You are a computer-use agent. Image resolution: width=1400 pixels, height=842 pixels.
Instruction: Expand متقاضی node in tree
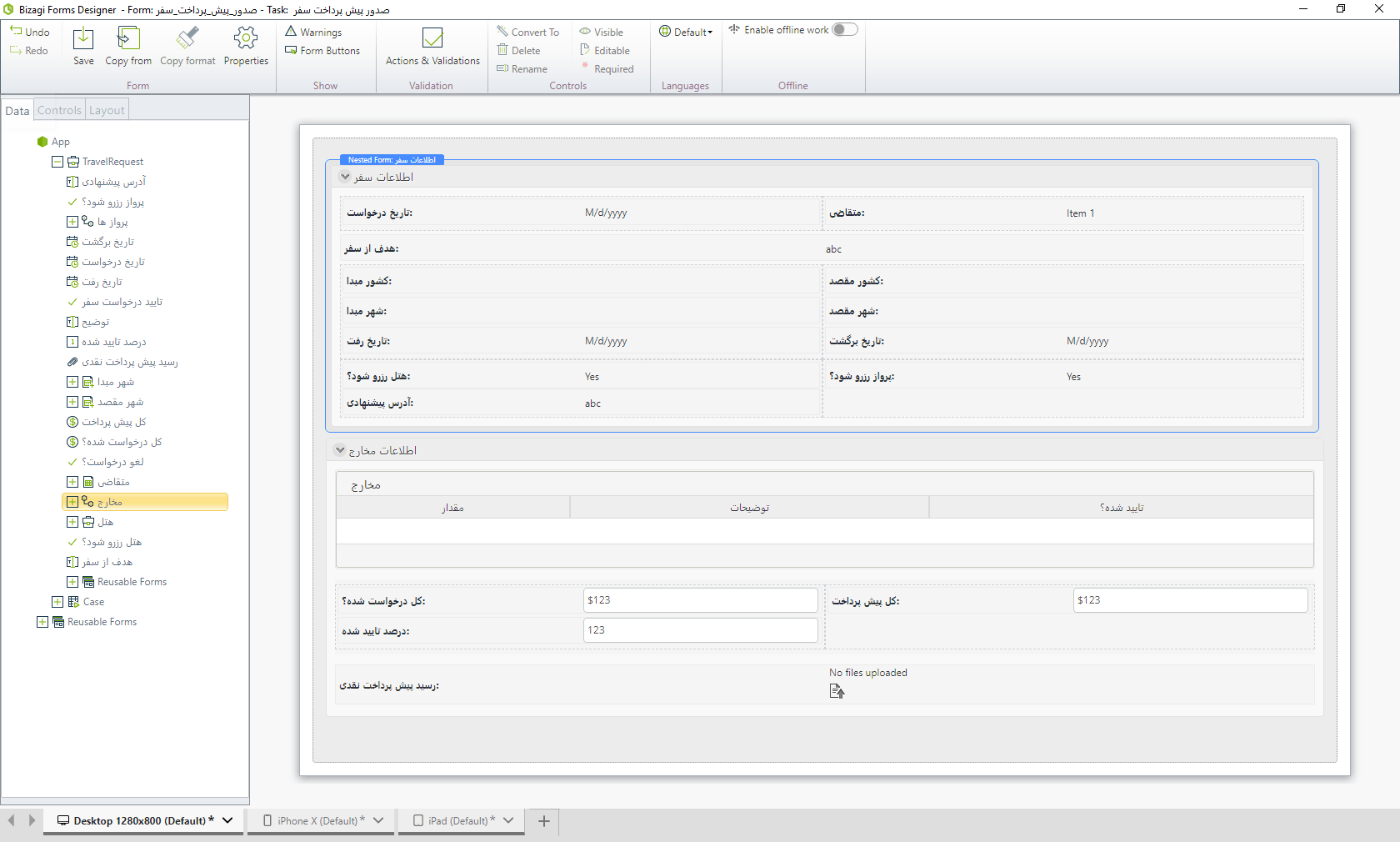tap(72, 482)
